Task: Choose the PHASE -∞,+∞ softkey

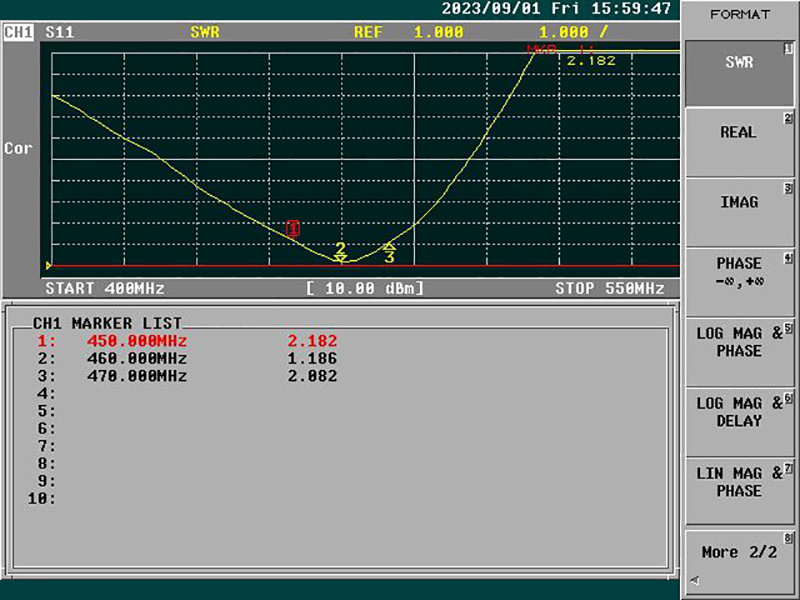Action: click(x=739, y=283)
